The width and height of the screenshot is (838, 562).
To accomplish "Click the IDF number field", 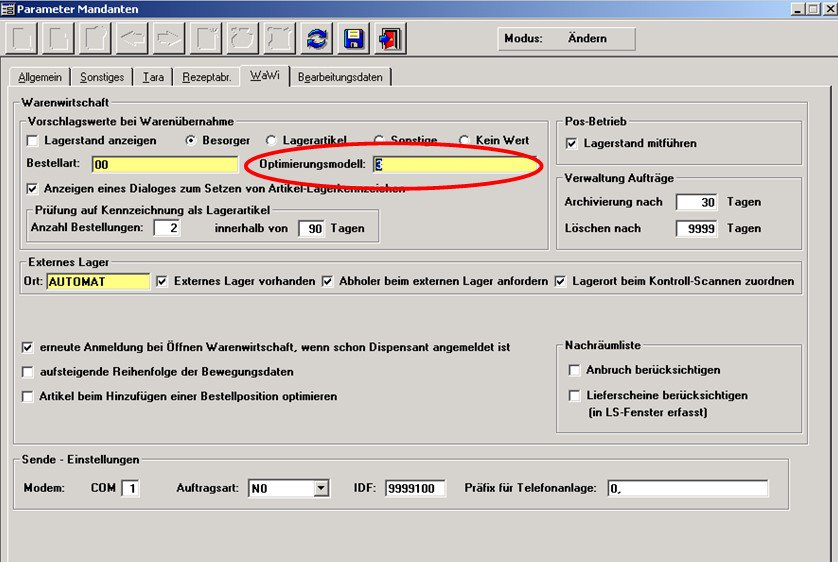I will coord(414,489).
